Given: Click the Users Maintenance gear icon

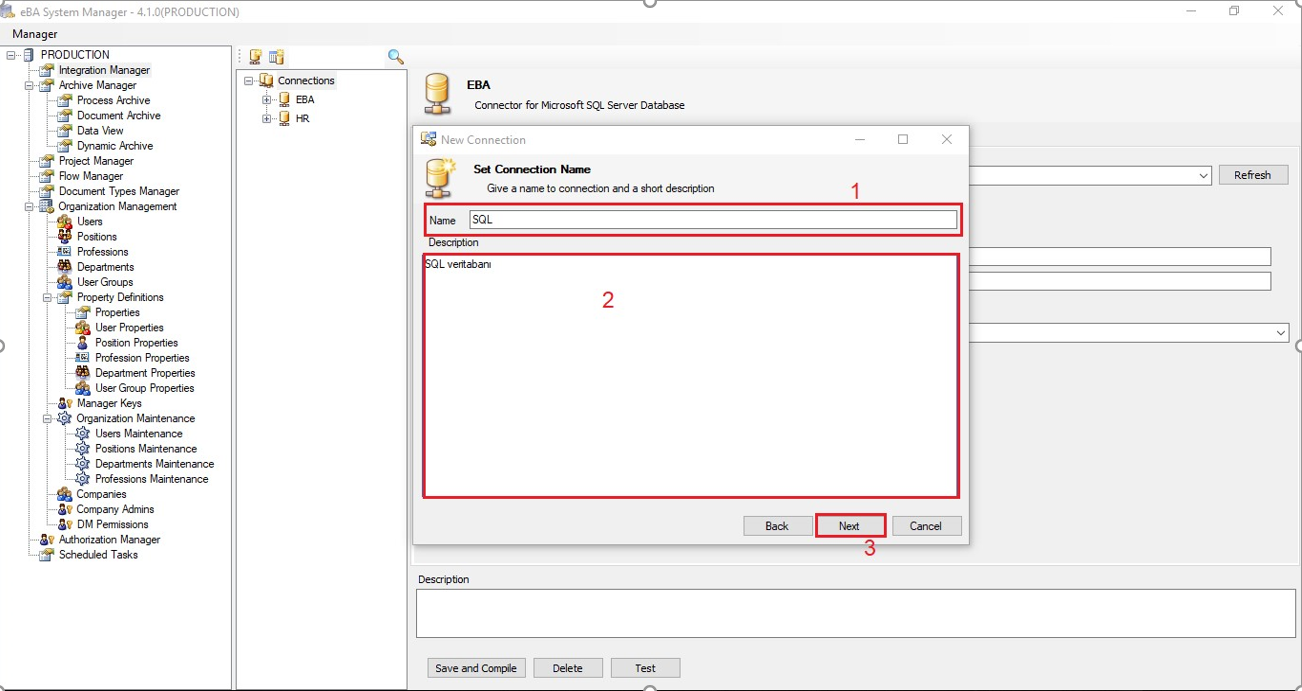Looking at the screenshot, I should 83,433.
